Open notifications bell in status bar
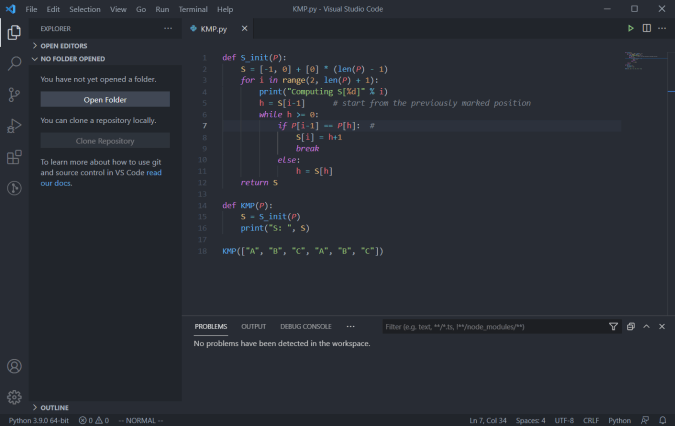The width and height of the screenshot is (675, 426). pos(663,420)
